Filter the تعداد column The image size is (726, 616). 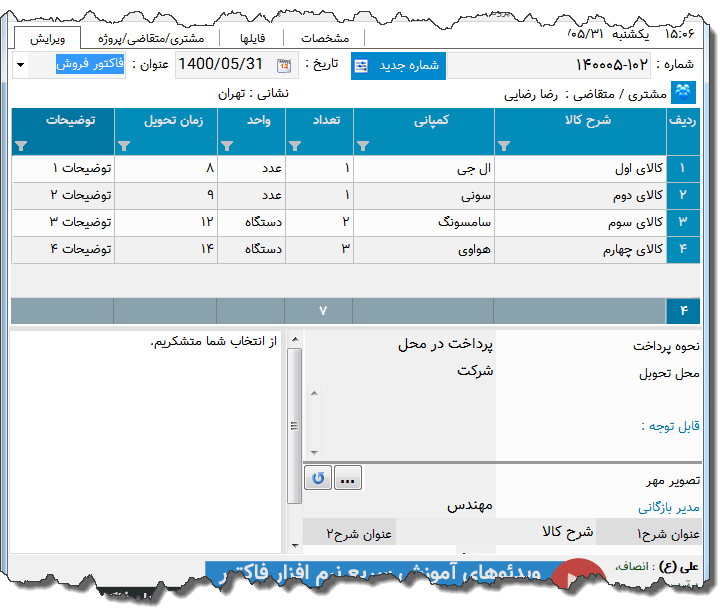[x=295, y=146]
